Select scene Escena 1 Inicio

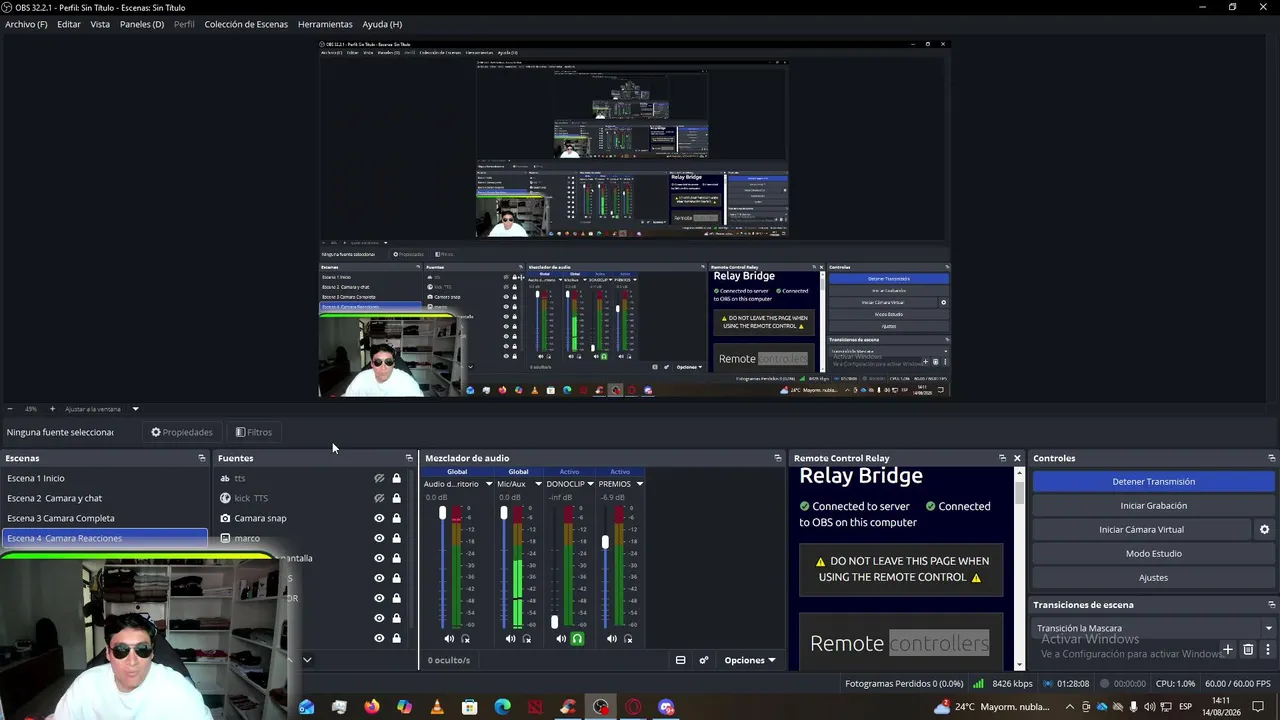pos(105,478)
